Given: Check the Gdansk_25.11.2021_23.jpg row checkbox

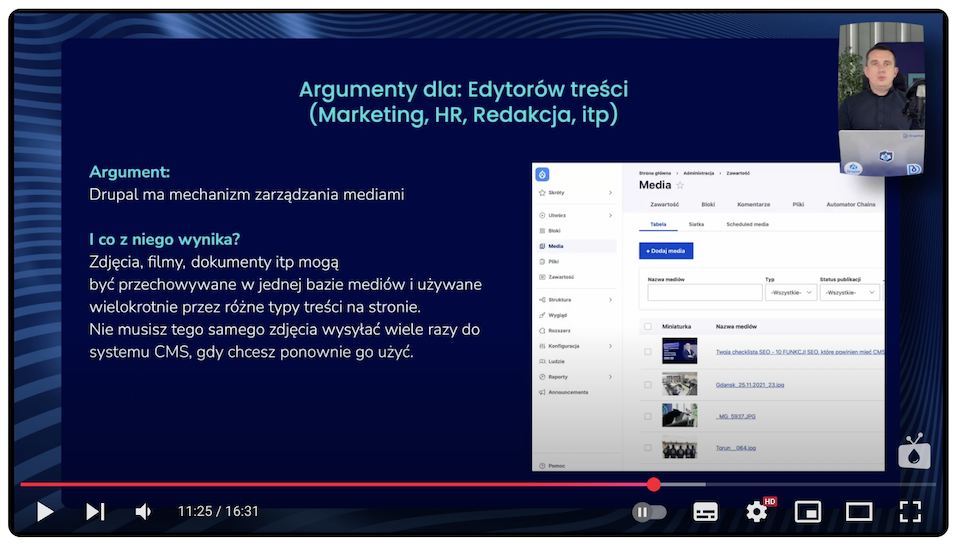Looking at the screenshot, I should click(648, 385).
